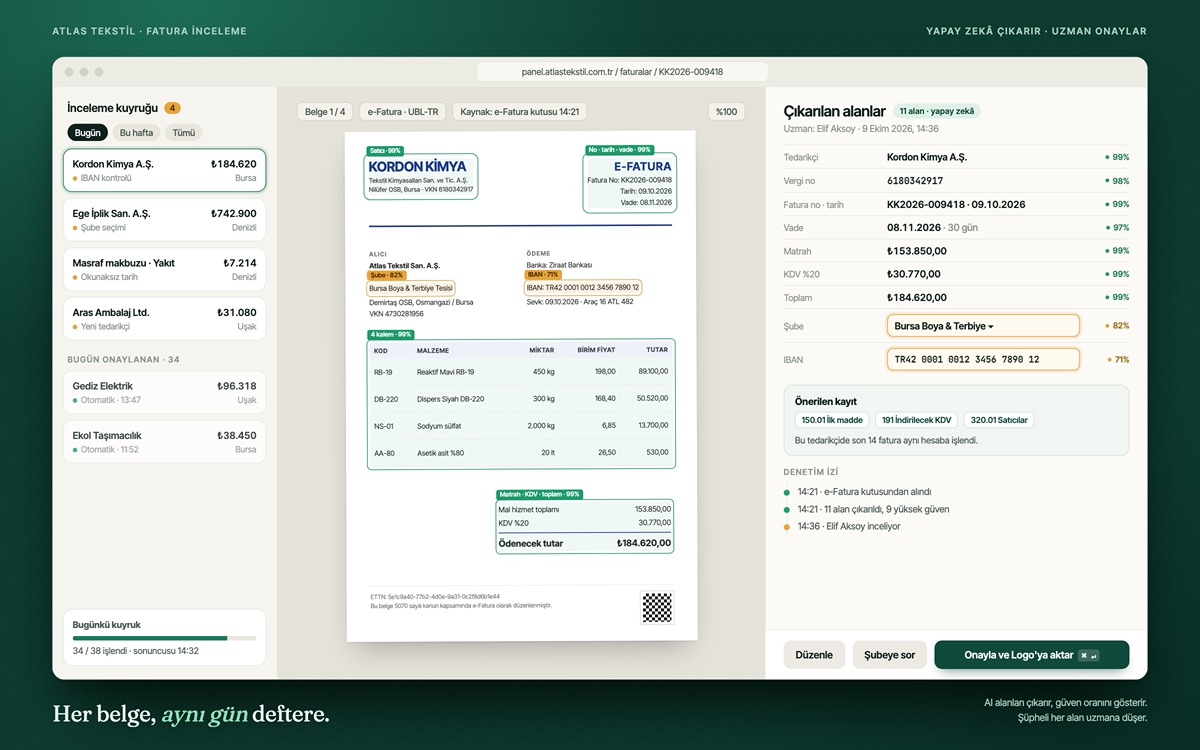This screenshot has width=1200, height=750.
Task: Click the Şube · 82% tag on invoice
Action: coord(387,275)
